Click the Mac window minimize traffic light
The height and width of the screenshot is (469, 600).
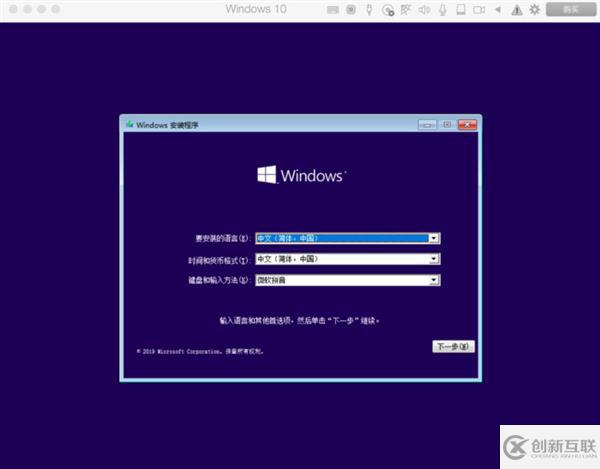pos(28,9)
